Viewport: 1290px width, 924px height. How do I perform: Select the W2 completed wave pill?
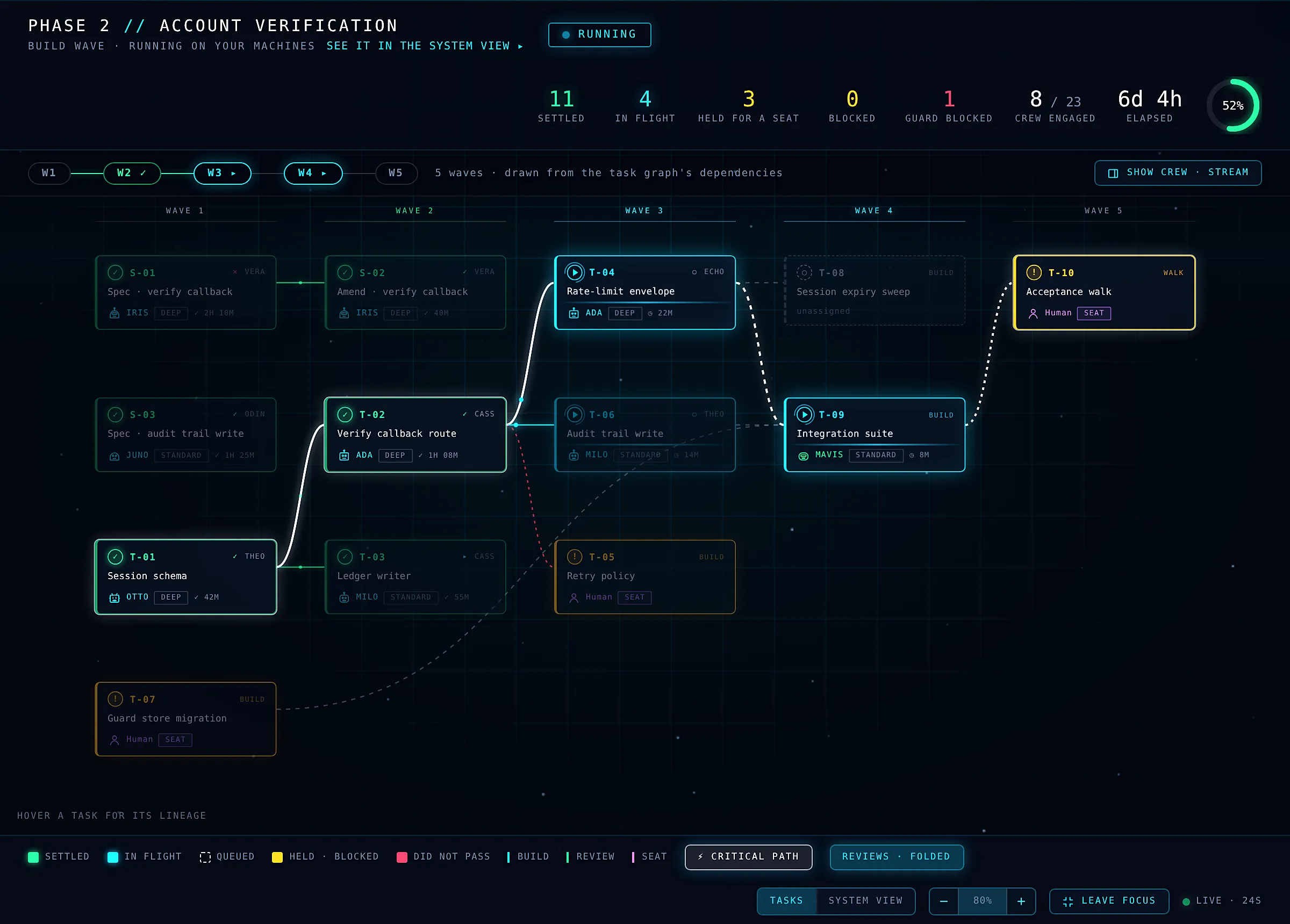[132, 173]
